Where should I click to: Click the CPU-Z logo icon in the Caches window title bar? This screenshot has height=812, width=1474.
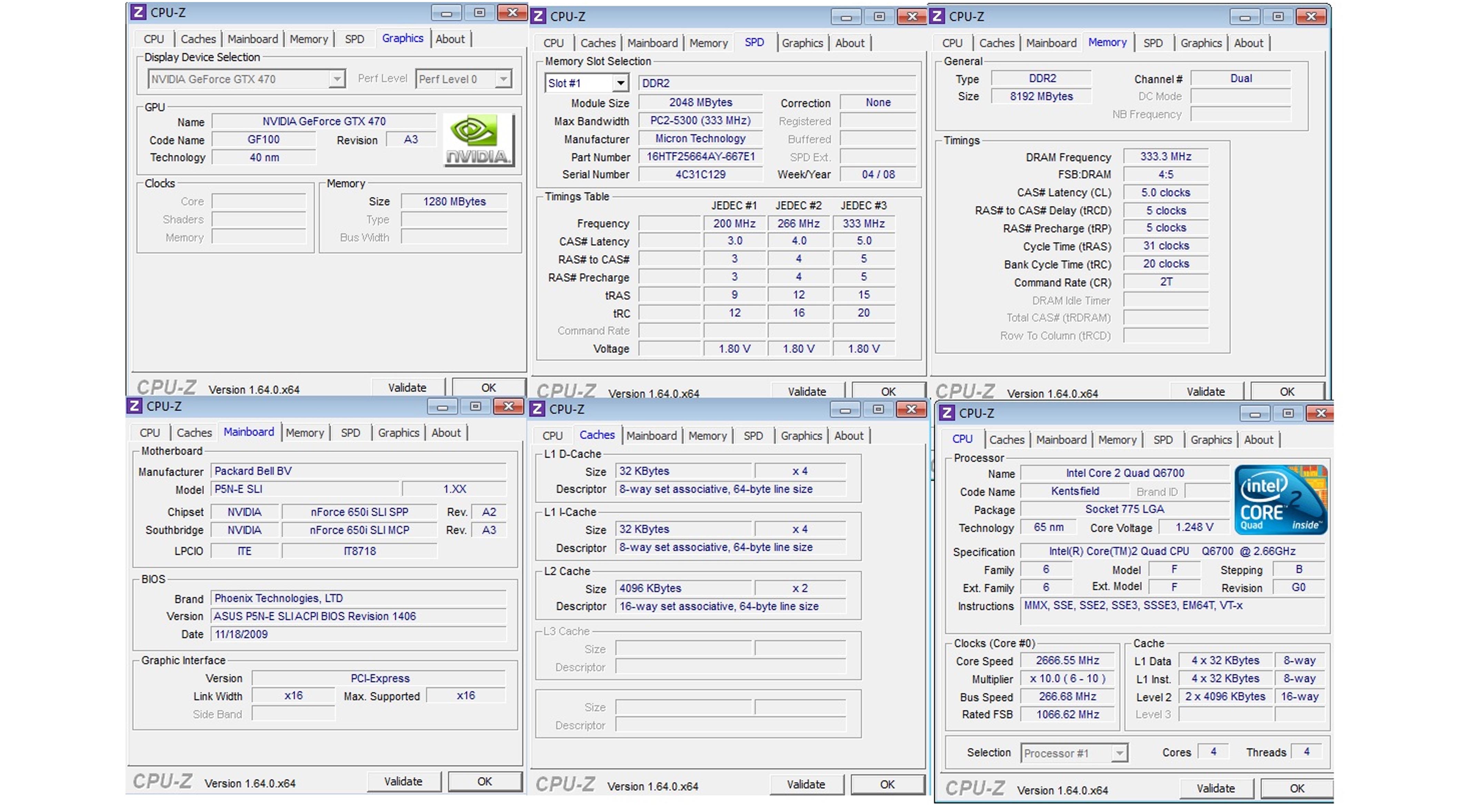[x=537, y=408]
